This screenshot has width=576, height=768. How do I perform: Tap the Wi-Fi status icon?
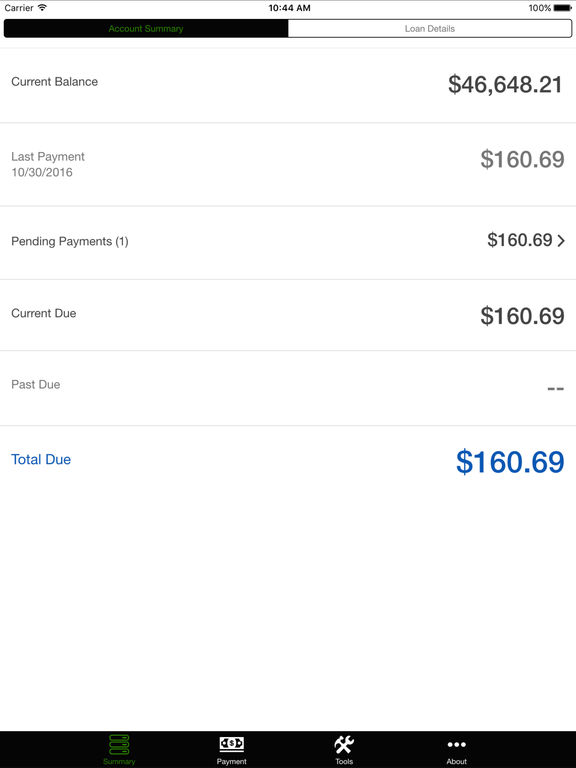click(x=43, y=8)
